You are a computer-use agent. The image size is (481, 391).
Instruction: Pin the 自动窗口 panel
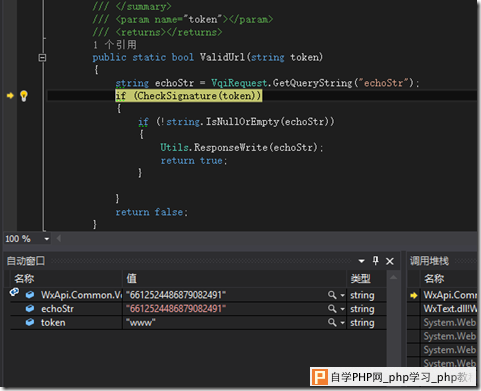pos(376,261)
